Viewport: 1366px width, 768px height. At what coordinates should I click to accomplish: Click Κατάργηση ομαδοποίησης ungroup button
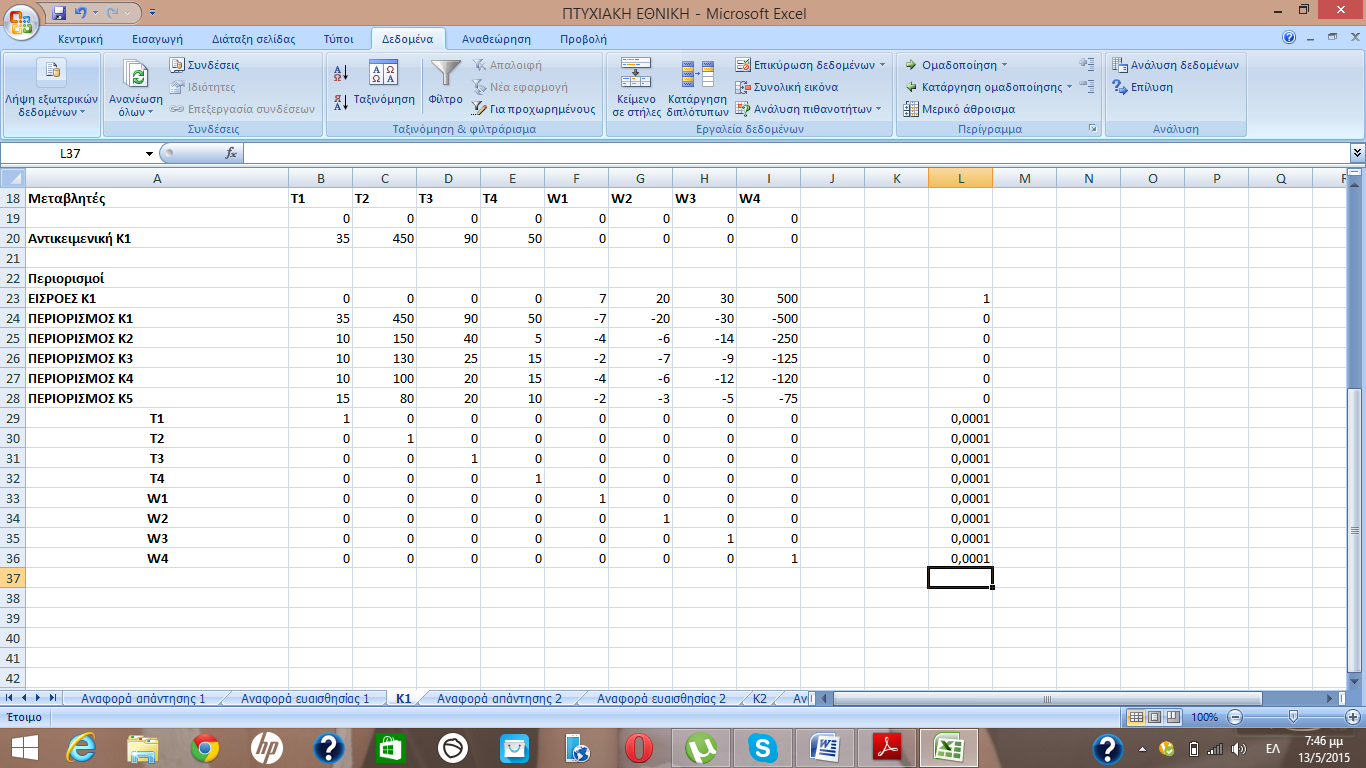pos(983,87)
